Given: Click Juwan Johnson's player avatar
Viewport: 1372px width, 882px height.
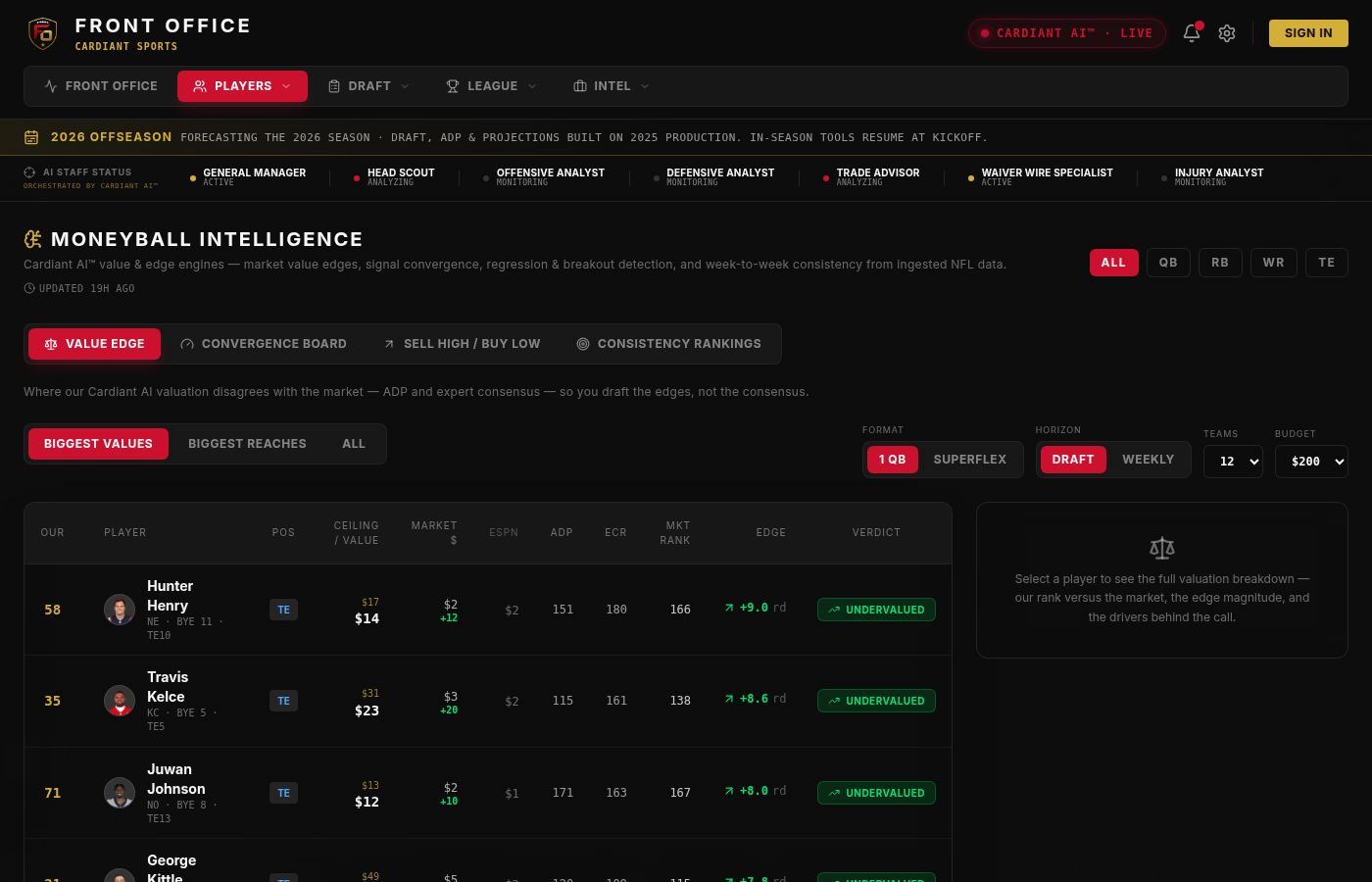Looking at the screenshot, I should (120, 793).
